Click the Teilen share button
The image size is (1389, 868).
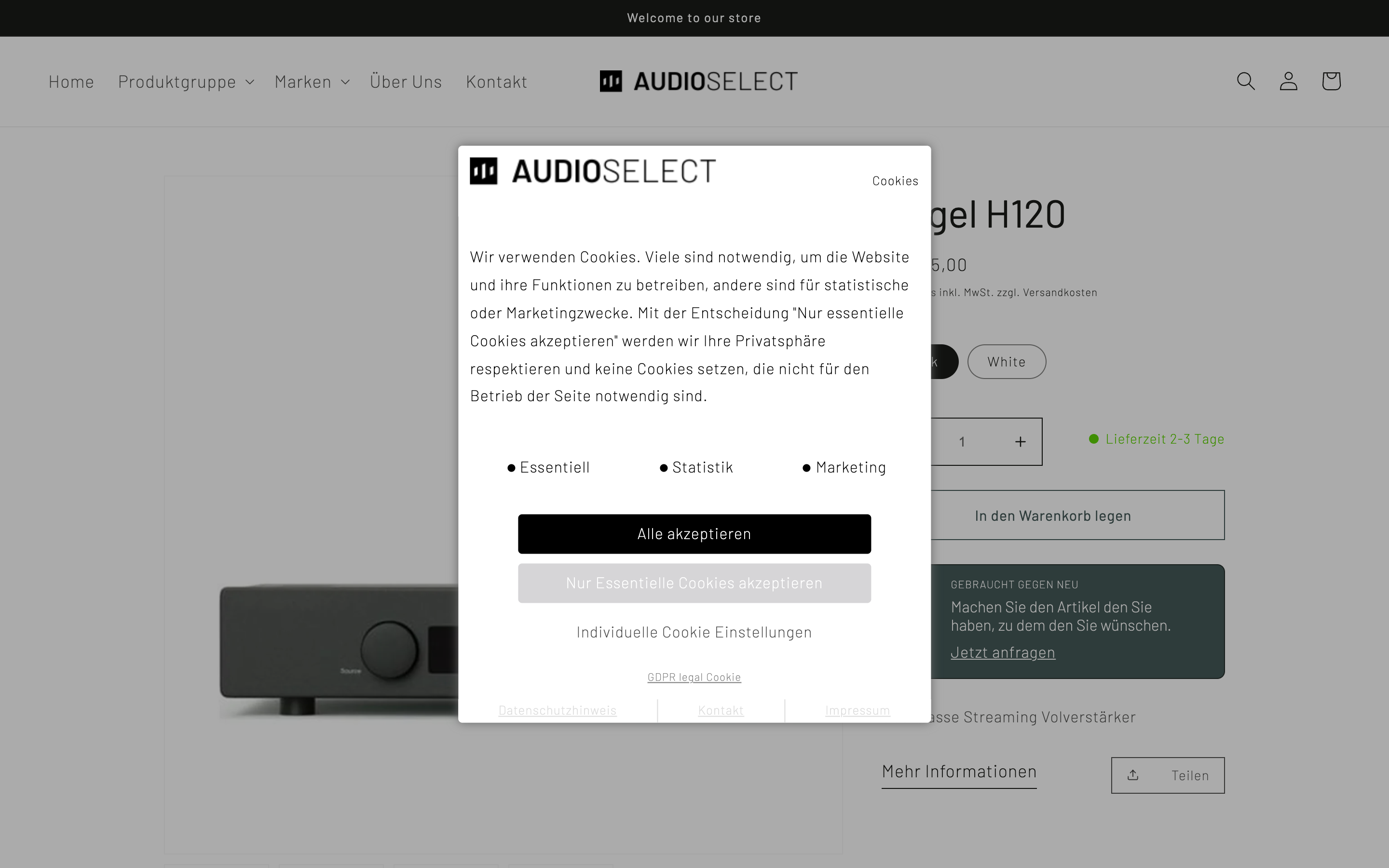click(x=1168, y=775)
